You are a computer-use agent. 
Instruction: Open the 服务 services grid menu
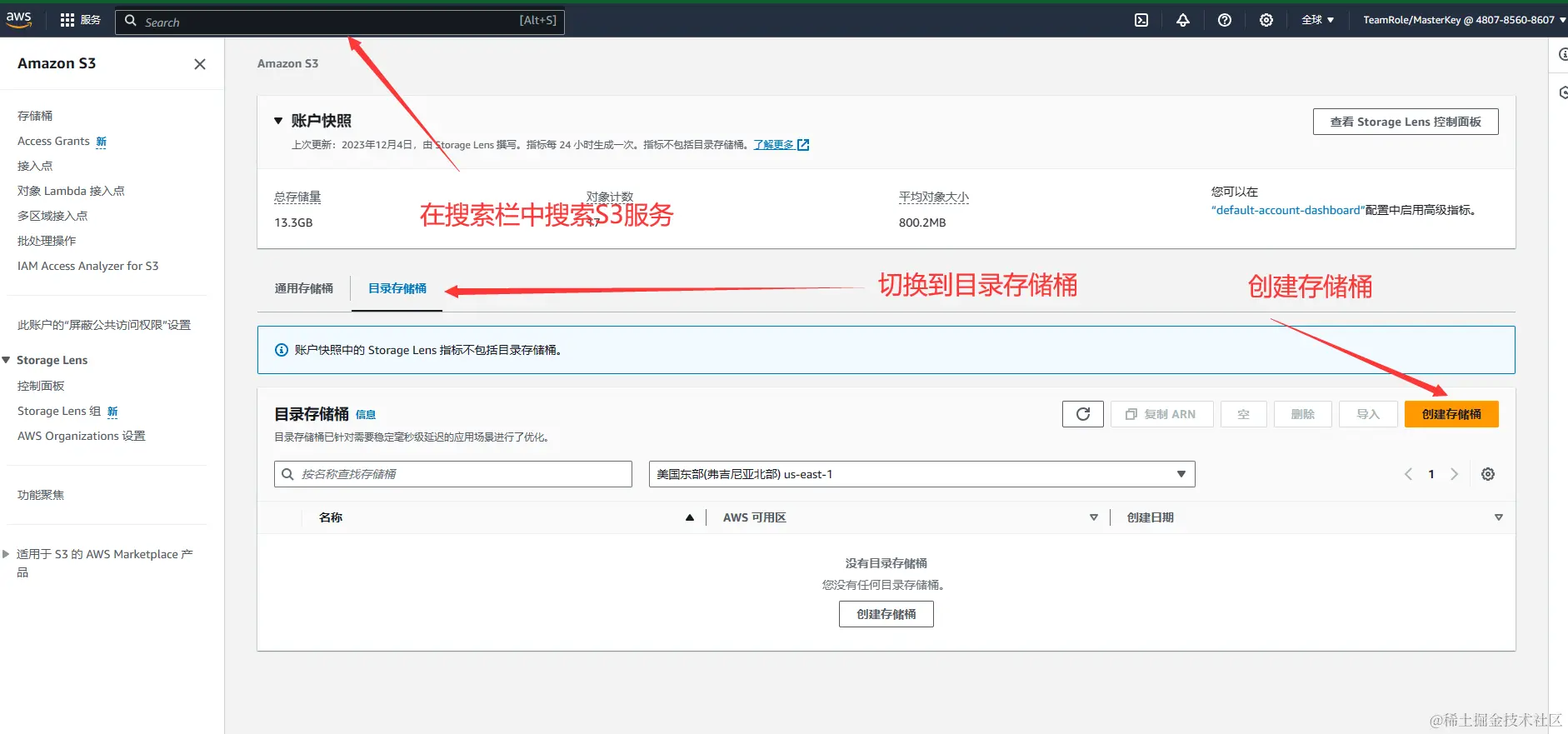(x=80, y=20)
